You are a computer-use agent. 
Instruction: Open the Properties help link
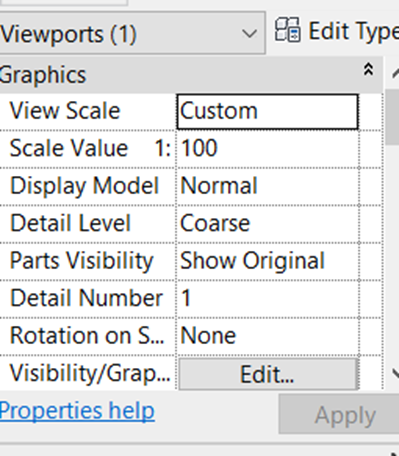click(77, 411)
